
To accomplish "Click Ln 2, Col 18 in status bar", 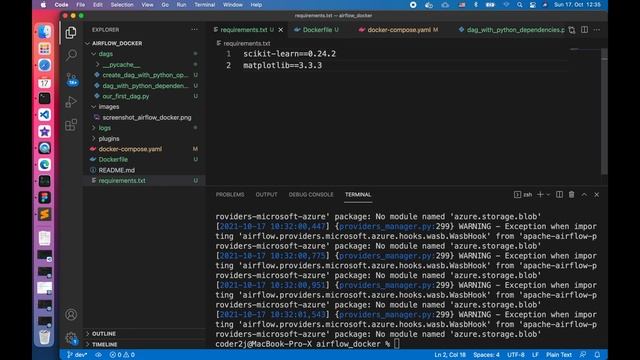I will pyautogui.click(x=450, y=355).
